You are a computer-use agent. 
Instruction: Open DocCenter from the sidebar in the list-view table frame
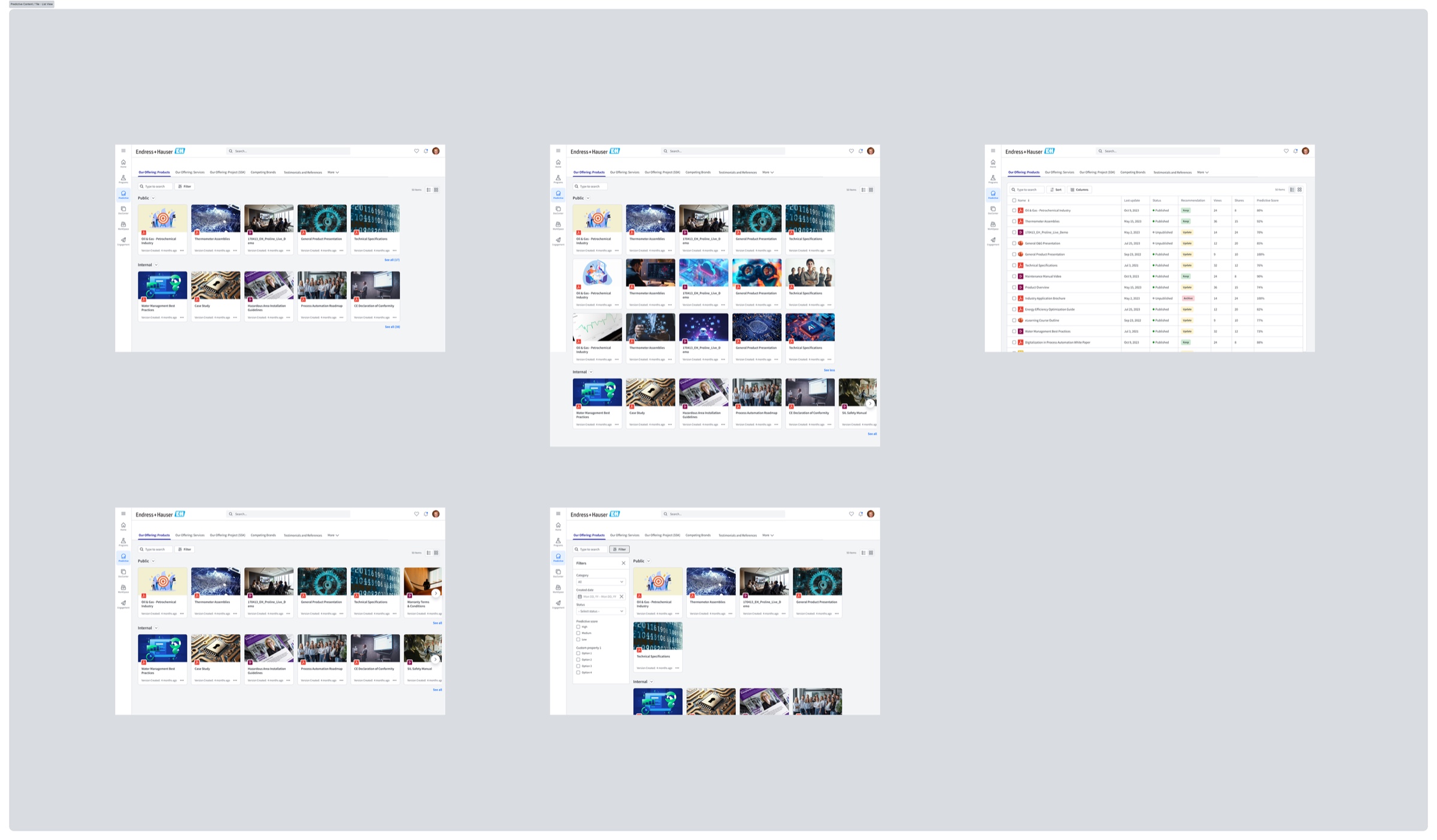pyautogui.click(x=993, y=210)
